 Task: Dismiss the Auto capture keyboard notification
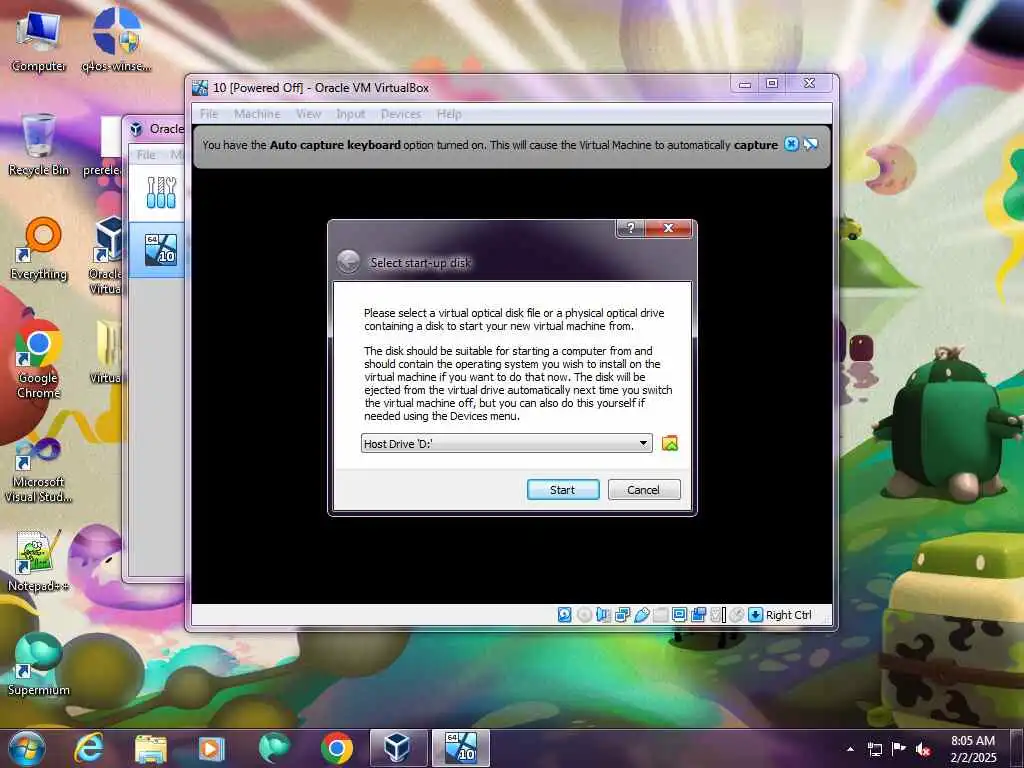(791, 144)
